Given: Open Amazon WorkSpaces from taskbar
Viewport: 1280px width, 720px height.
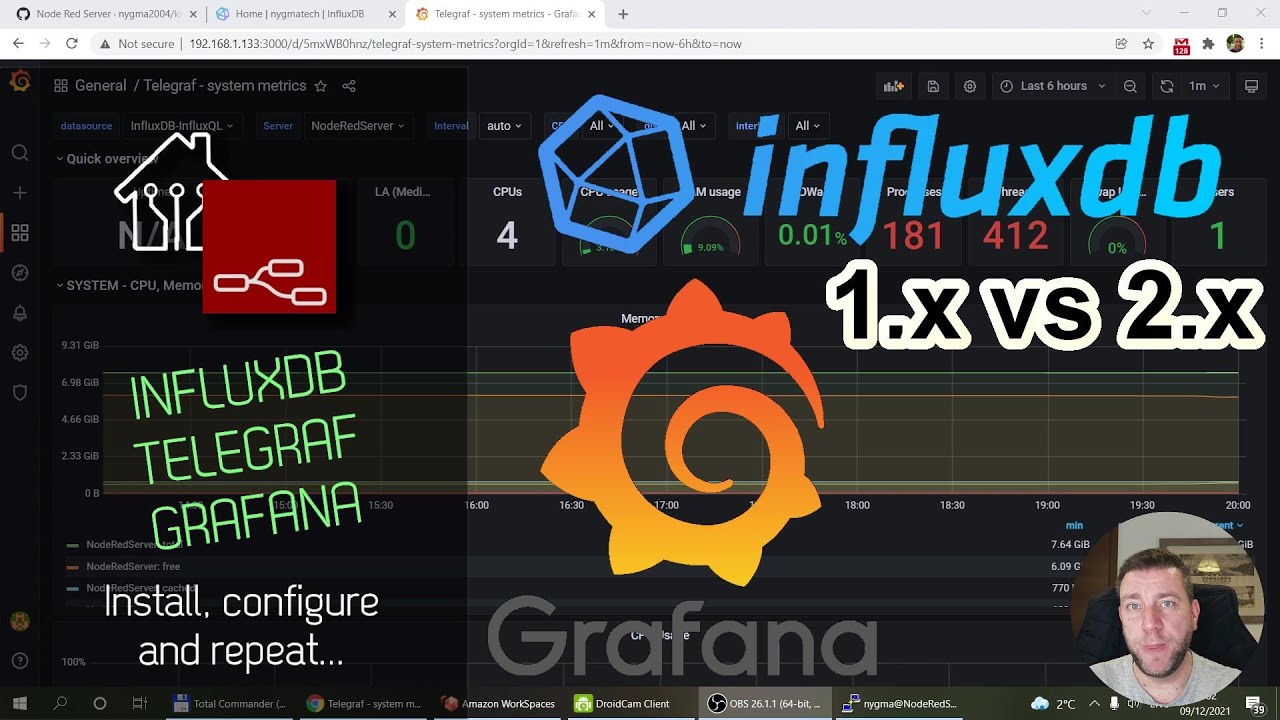Looking at the screenshot, I should tap(498, 703).
